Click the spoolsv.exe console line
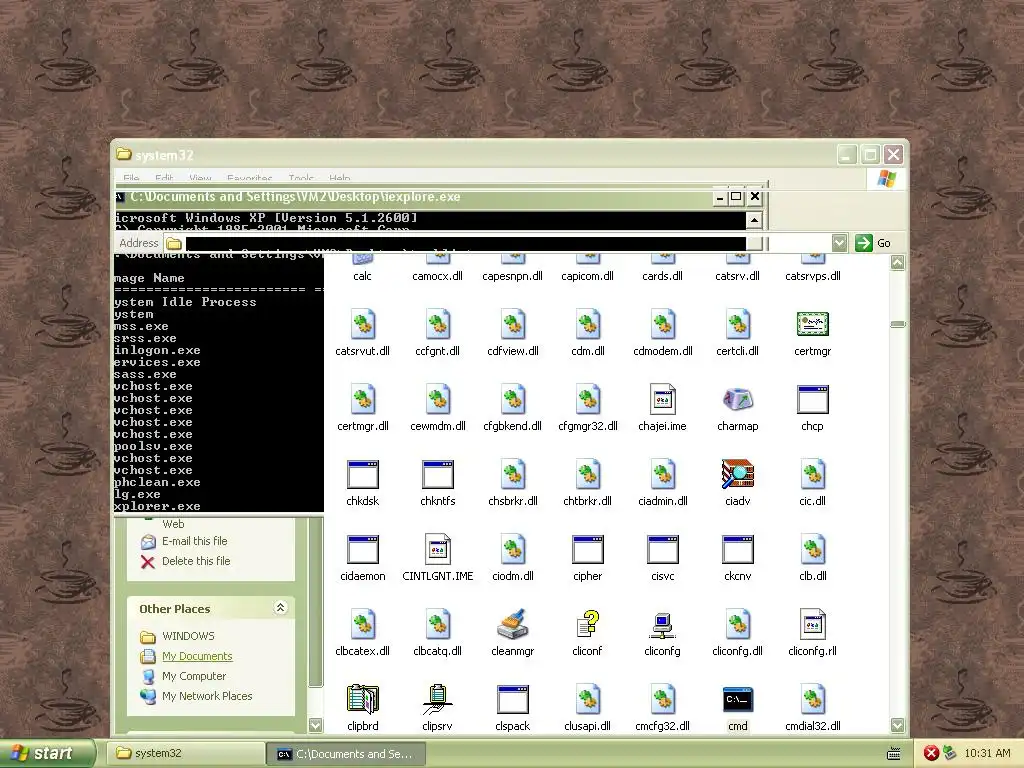1024x768 pixels. click(153, 446)
